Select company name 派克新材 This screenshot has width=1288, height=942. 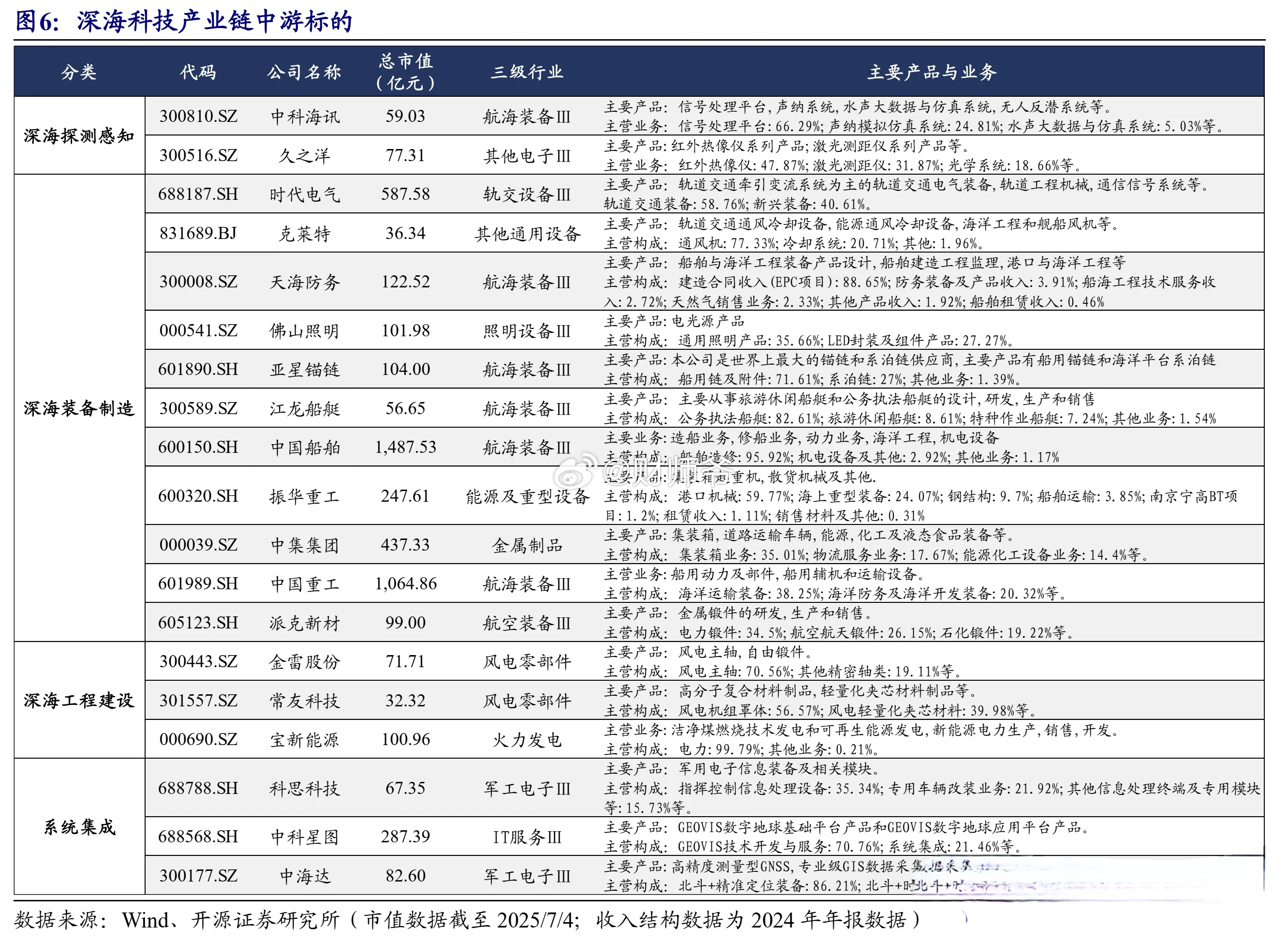pos(305,623)
